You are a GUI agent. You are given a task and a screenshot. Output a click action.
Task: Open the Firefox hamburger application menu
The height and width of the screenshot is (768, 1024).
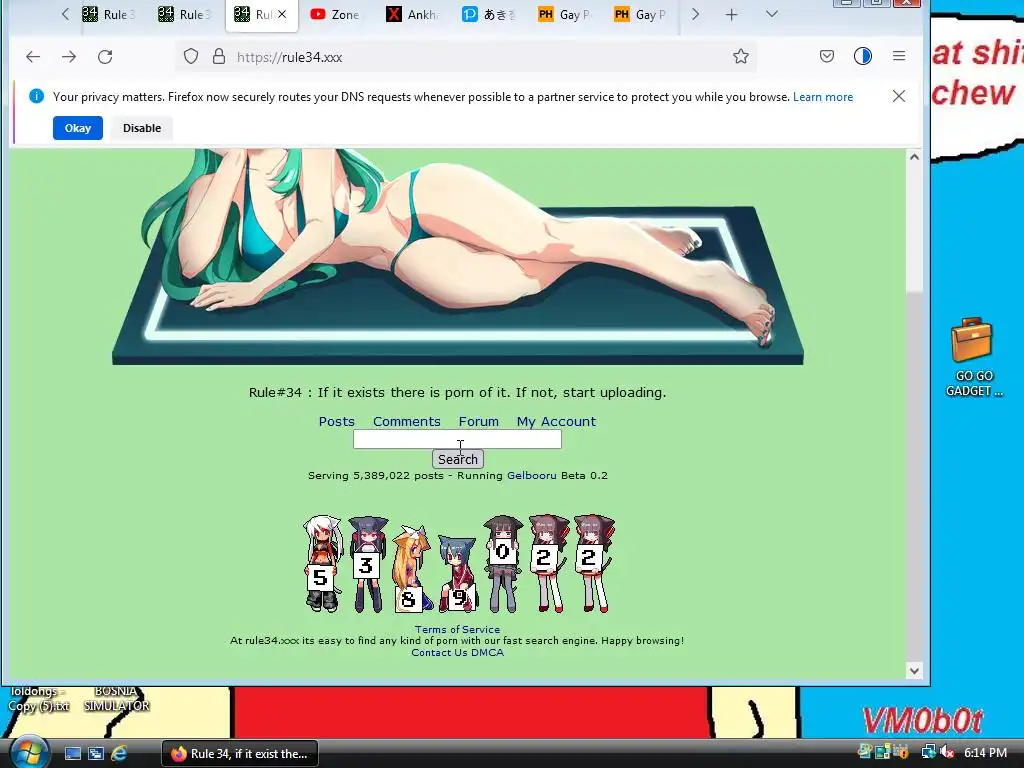[x=899, y=56]
